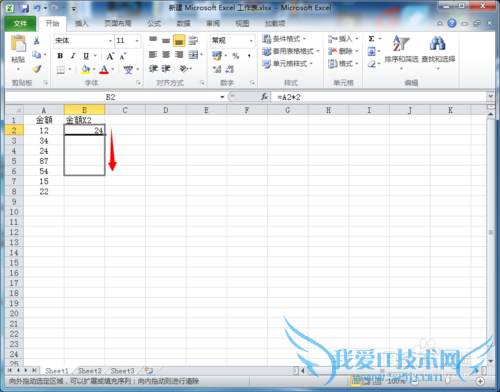This screenshot has height=392, width=500.
Task: Click the formula bar containing =A2*2
Action: click(379, 97)
